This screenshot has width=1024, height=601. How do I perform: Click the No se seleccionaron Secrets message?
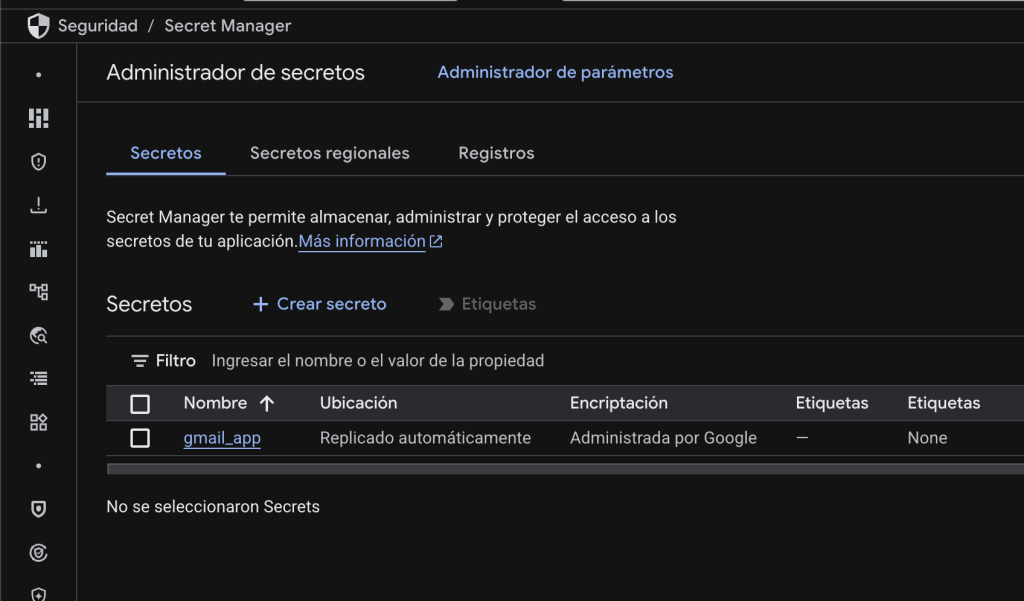pyautogui.click(x=213, y=507)
